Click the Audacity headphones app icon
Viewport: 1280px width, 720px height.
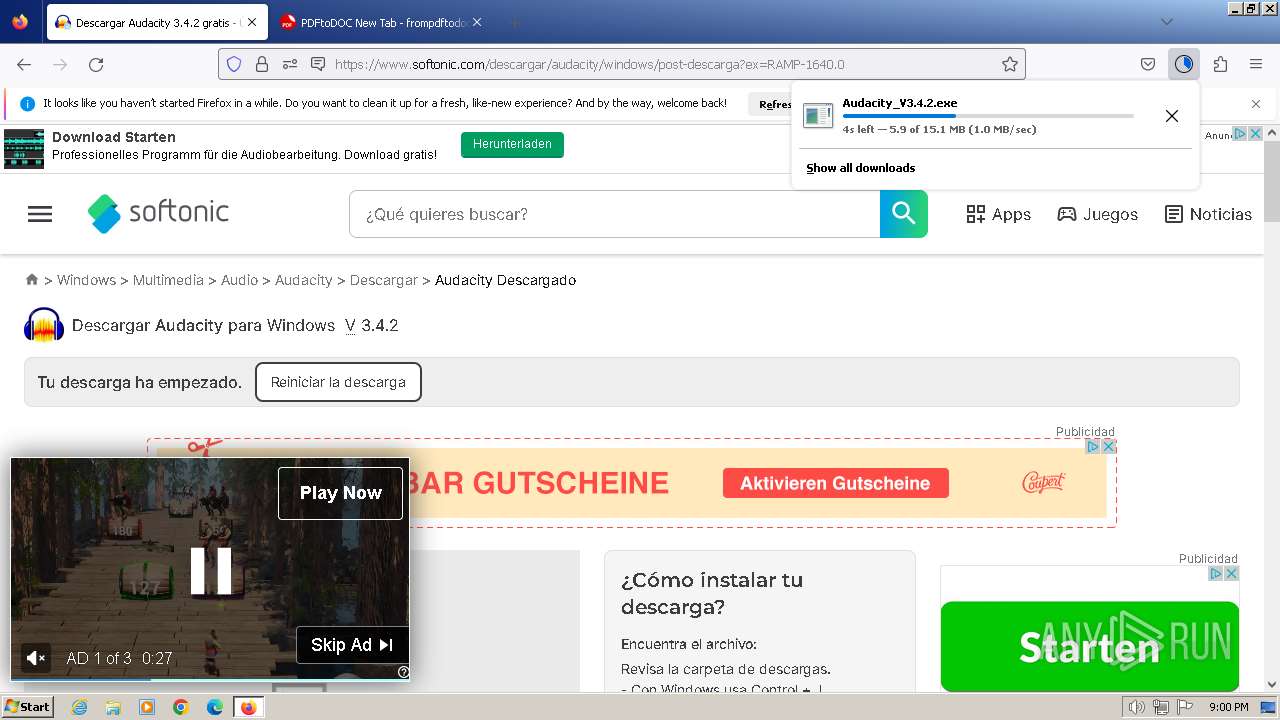pos(44,325)
